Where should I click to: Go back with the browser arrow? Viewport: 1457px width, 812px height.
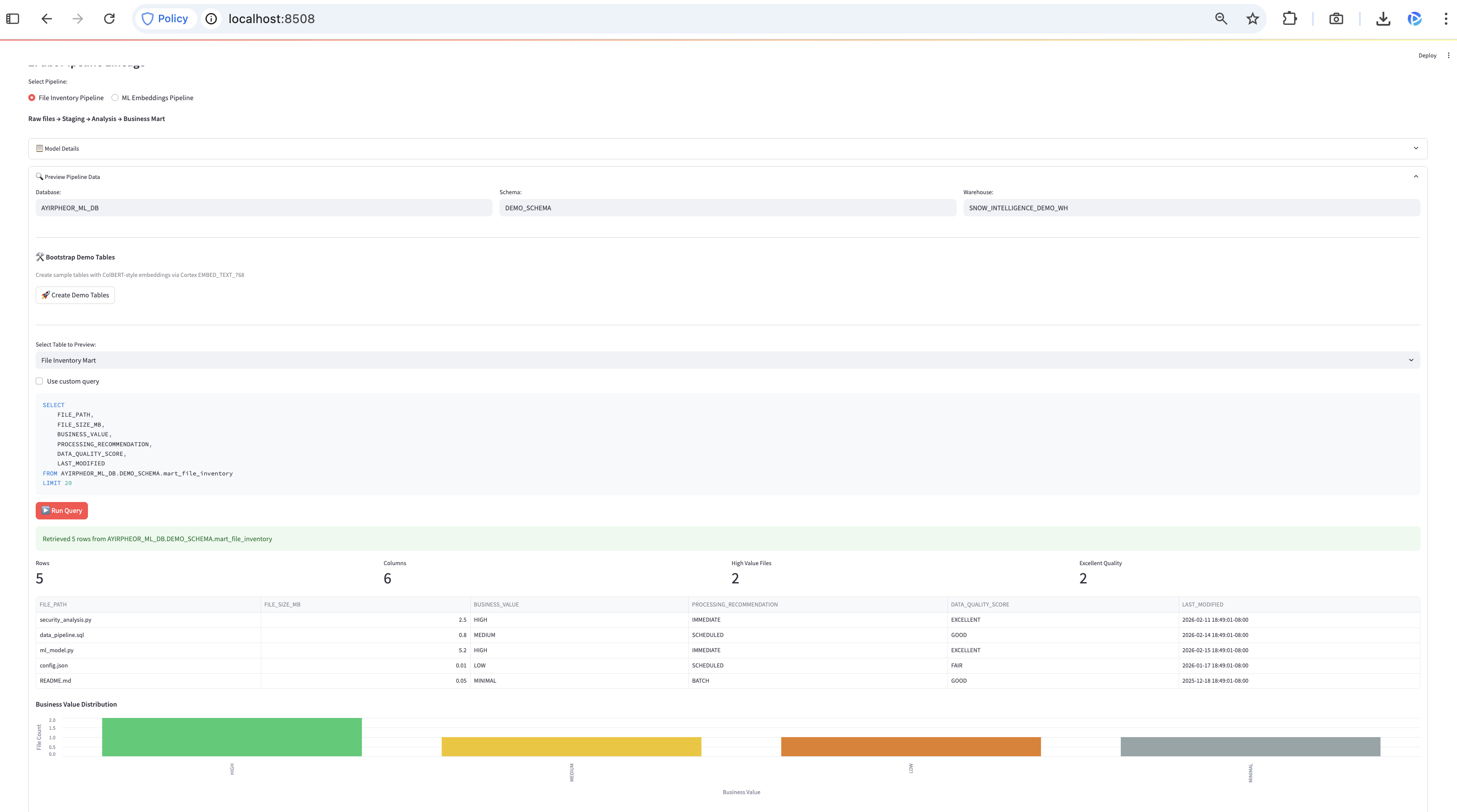47,19
